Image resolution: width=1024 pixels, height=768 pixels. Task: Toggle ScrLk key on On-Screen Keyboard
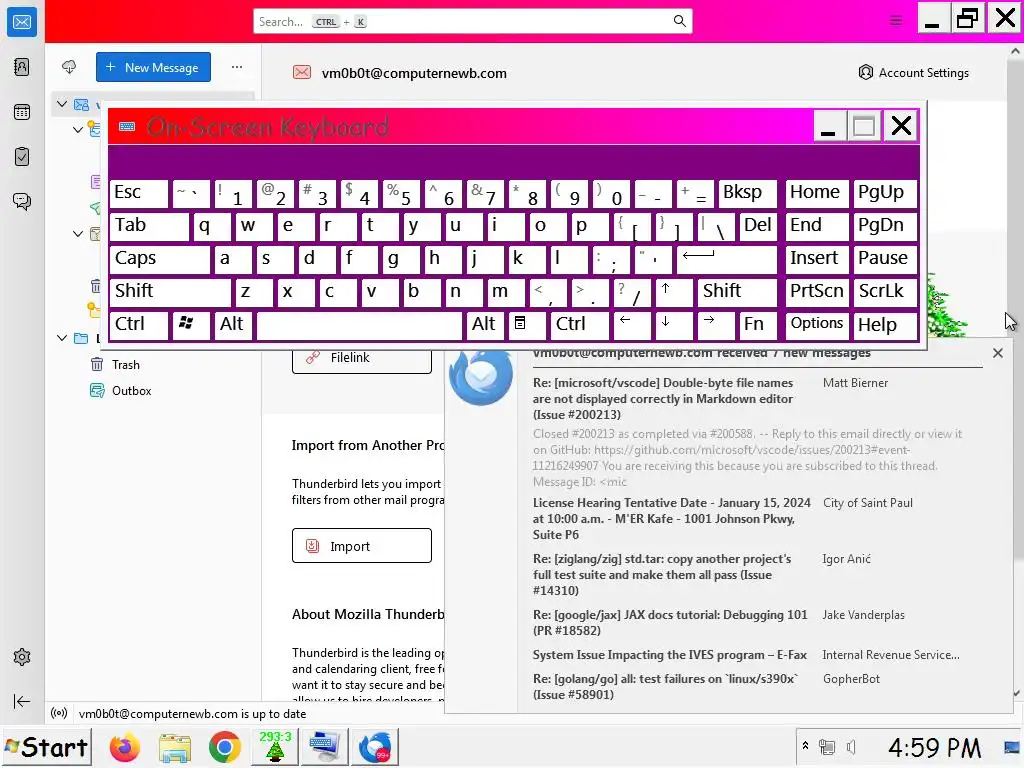[884, 291]
